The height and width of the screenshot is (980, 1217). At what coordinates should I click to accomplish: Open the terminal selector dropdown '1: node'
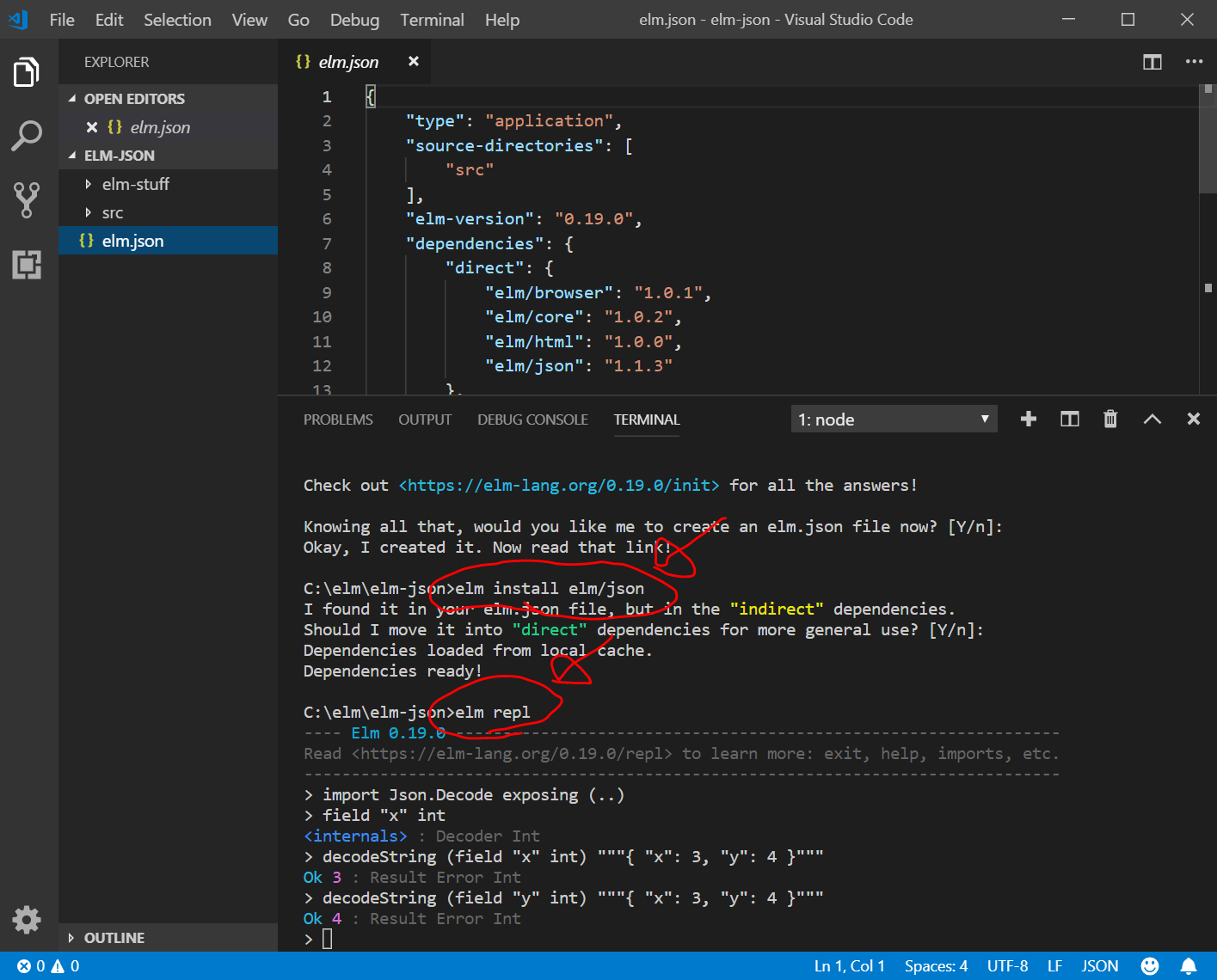point(894,420)
